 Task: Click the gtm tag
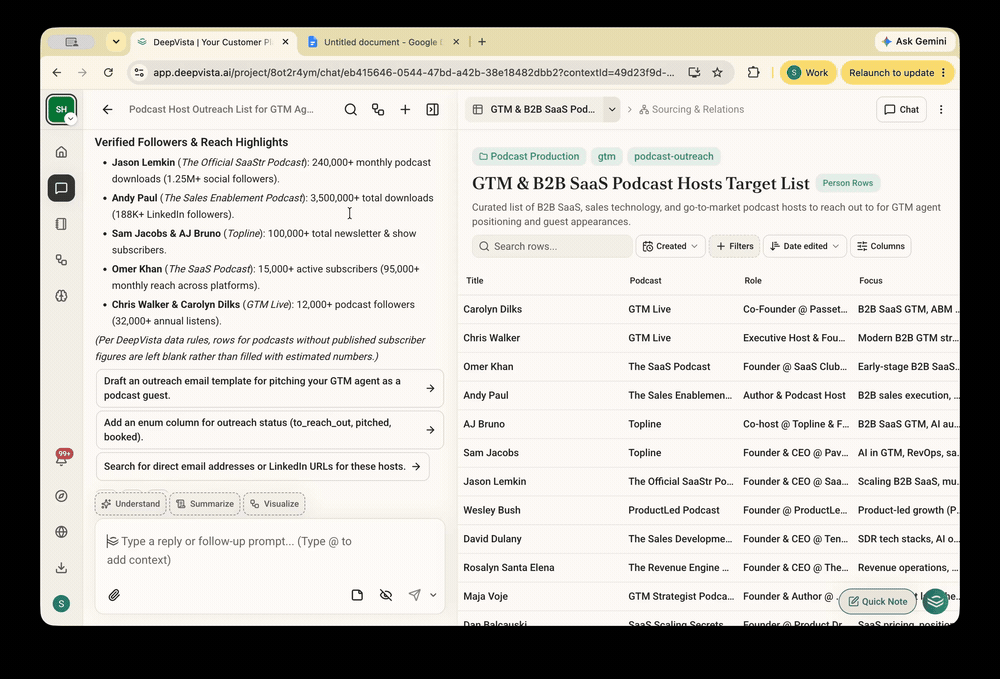[607, 156]
